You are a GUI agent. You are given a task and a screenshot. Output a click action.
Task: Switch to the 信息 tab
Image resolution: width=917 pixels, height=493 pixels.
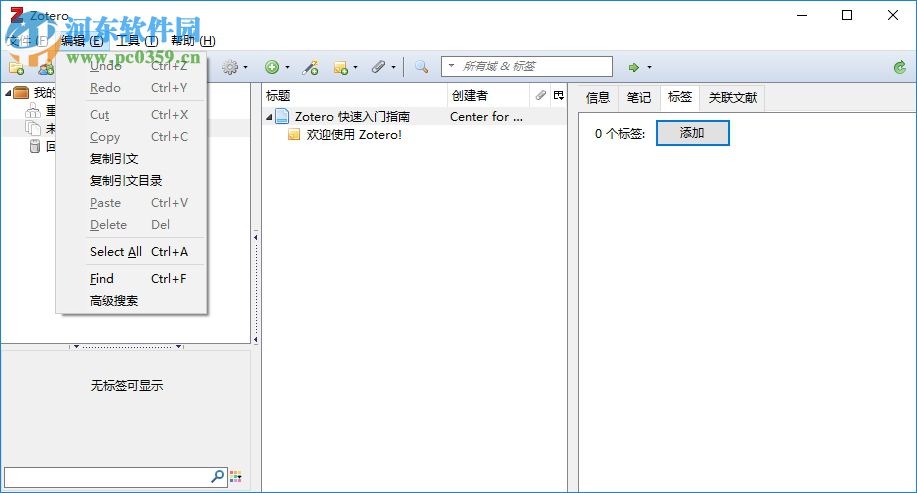pyautogui.click(x=598, y=98)
